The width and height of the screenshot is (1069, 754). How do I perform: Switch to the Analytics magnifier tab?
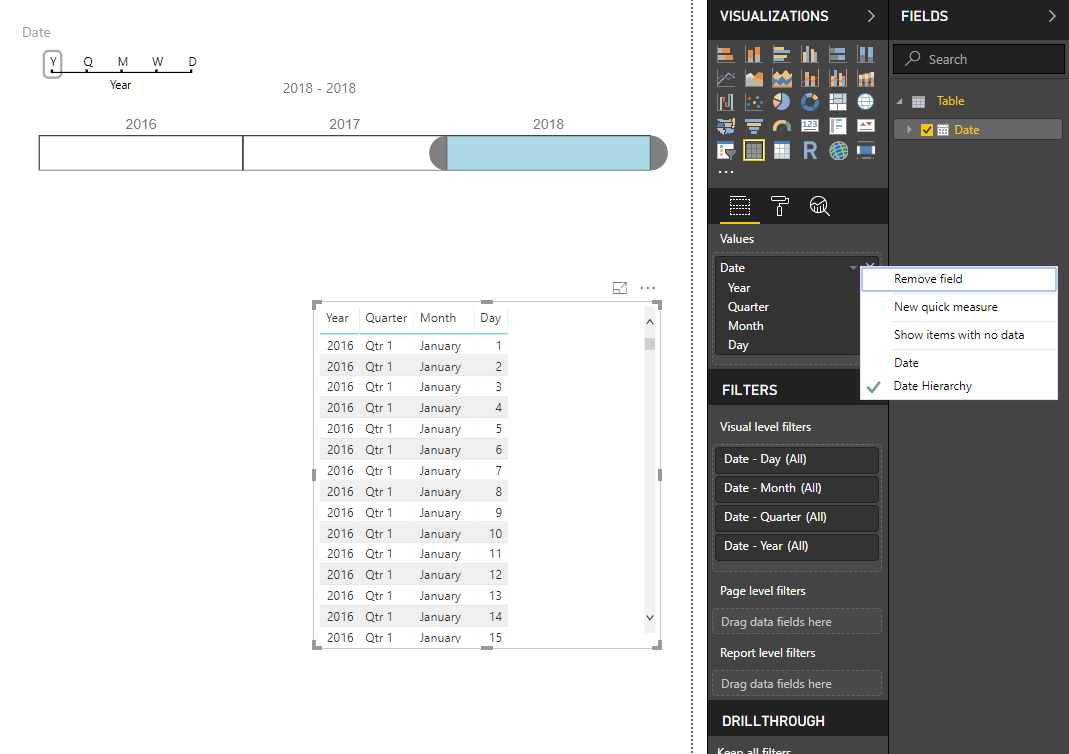[x=819, y=206]
